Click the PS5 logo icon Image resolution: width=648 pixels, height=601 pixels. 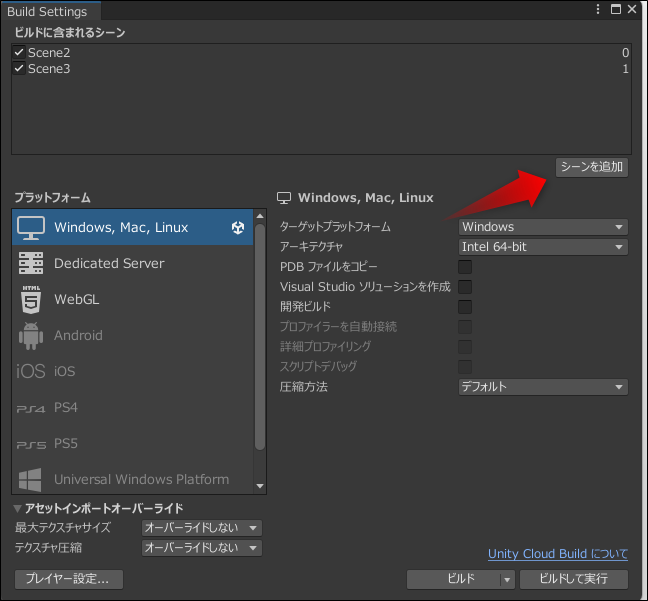pyautogui.click(x=31, y=445)
